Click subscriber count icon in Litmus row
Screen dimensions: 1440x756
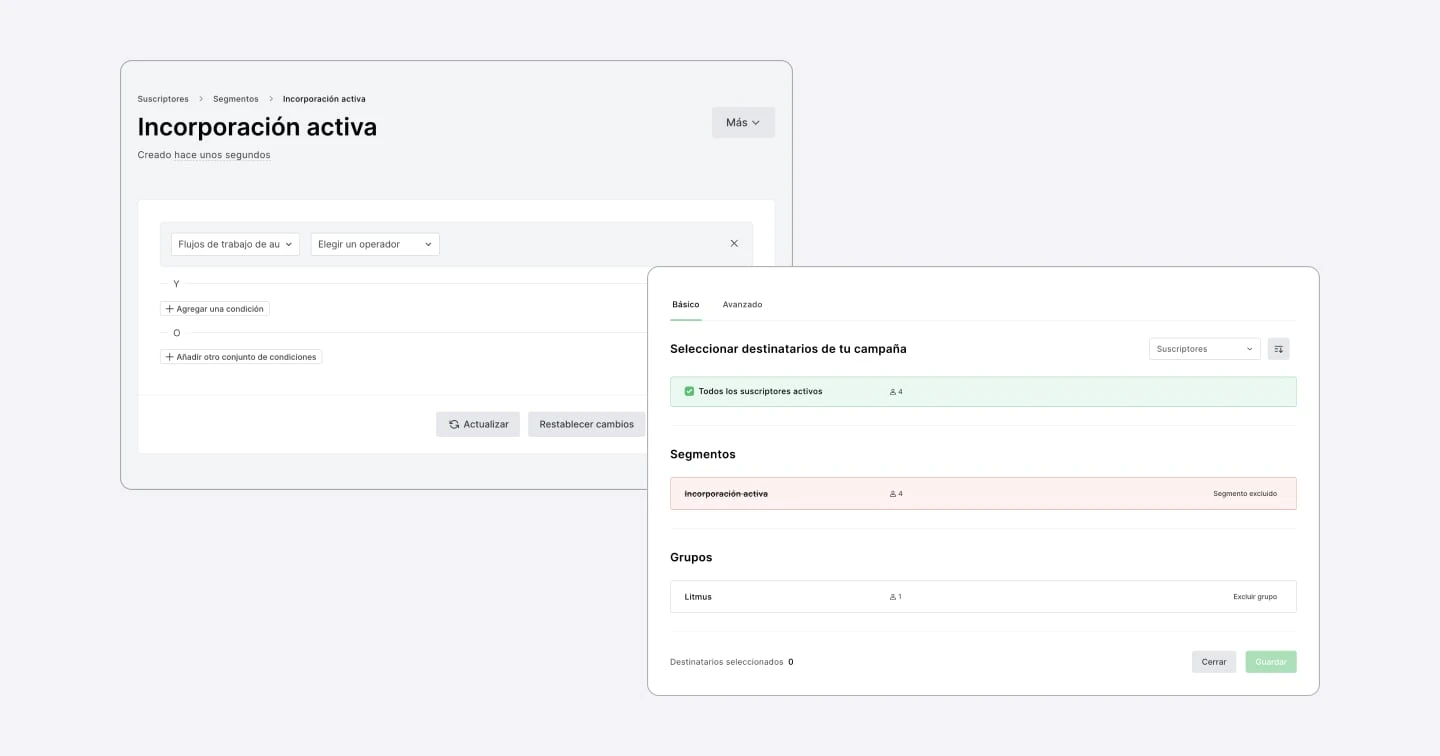click(x=892, y=597)
